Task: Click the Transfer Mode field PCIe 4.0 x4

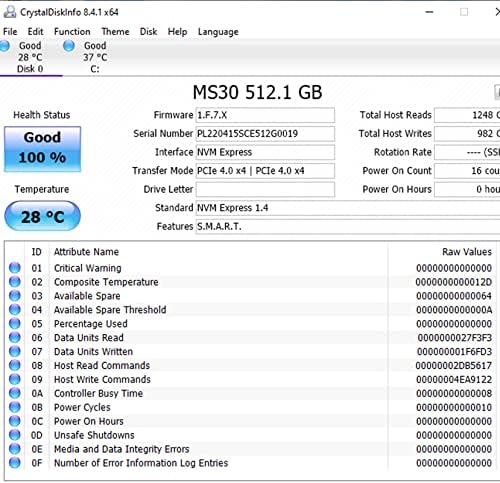Action: click(265, 171)
